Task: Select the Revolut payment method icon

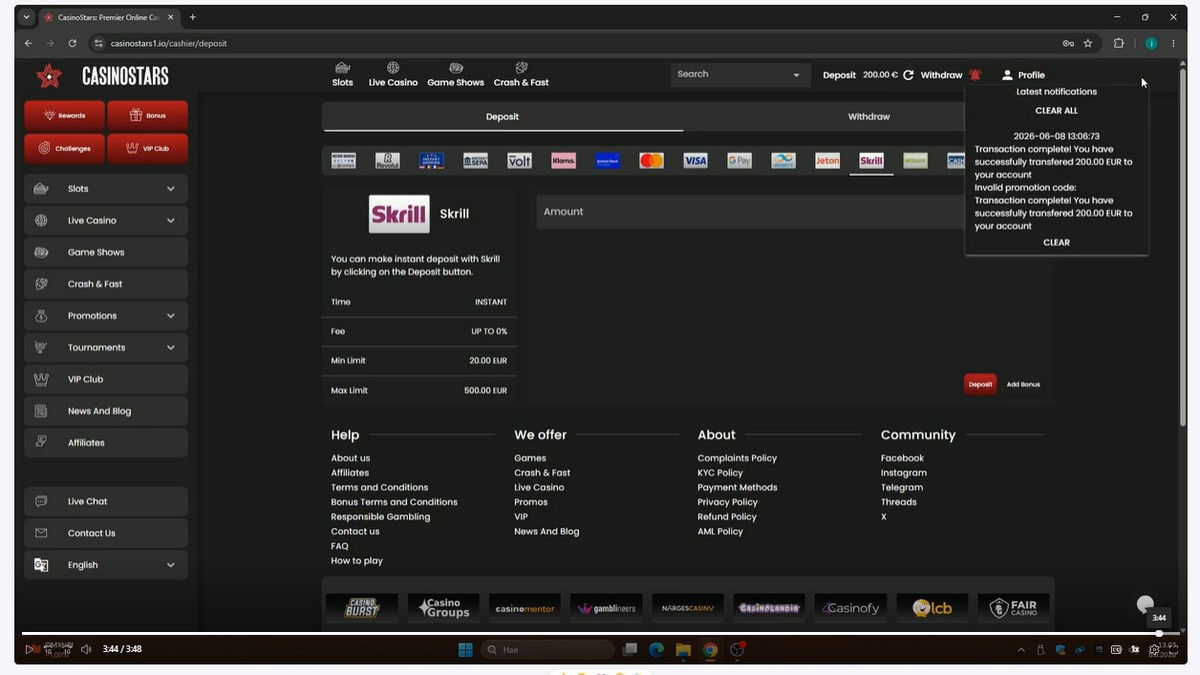Action: [387, 160]
